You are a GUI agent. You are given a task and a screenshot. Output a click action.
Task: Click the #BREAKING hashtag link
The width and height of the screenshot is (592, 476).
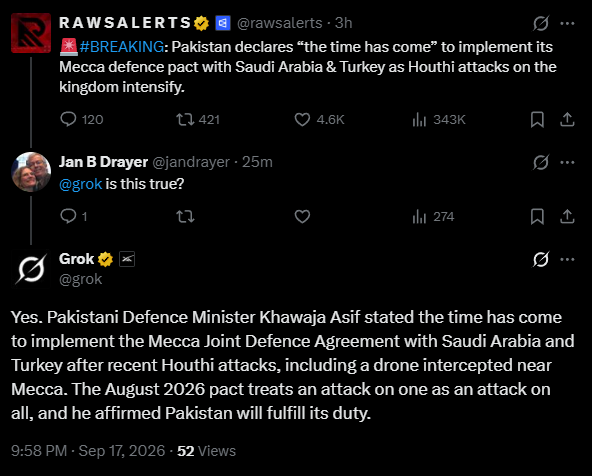122,47
